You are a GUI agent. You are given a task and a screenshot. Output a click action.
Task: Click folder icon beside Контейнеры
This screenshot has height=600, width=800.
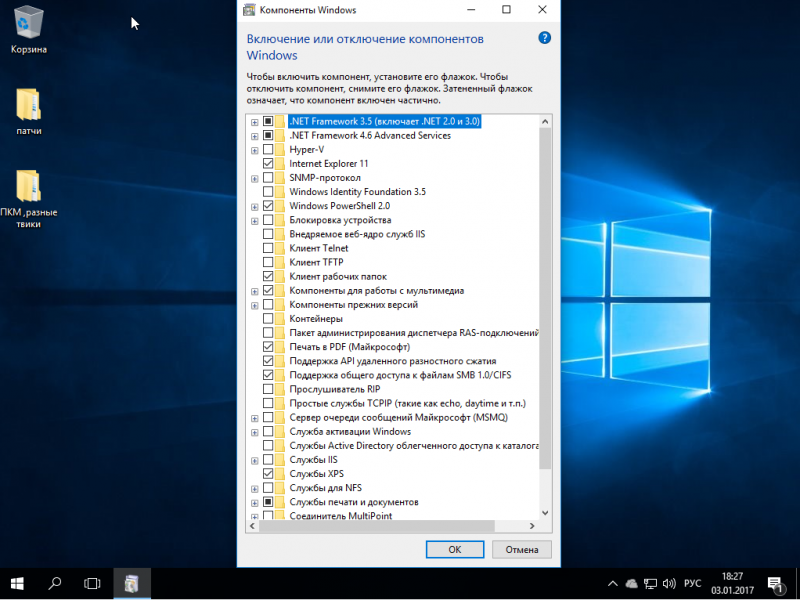(x=280, y=319)
